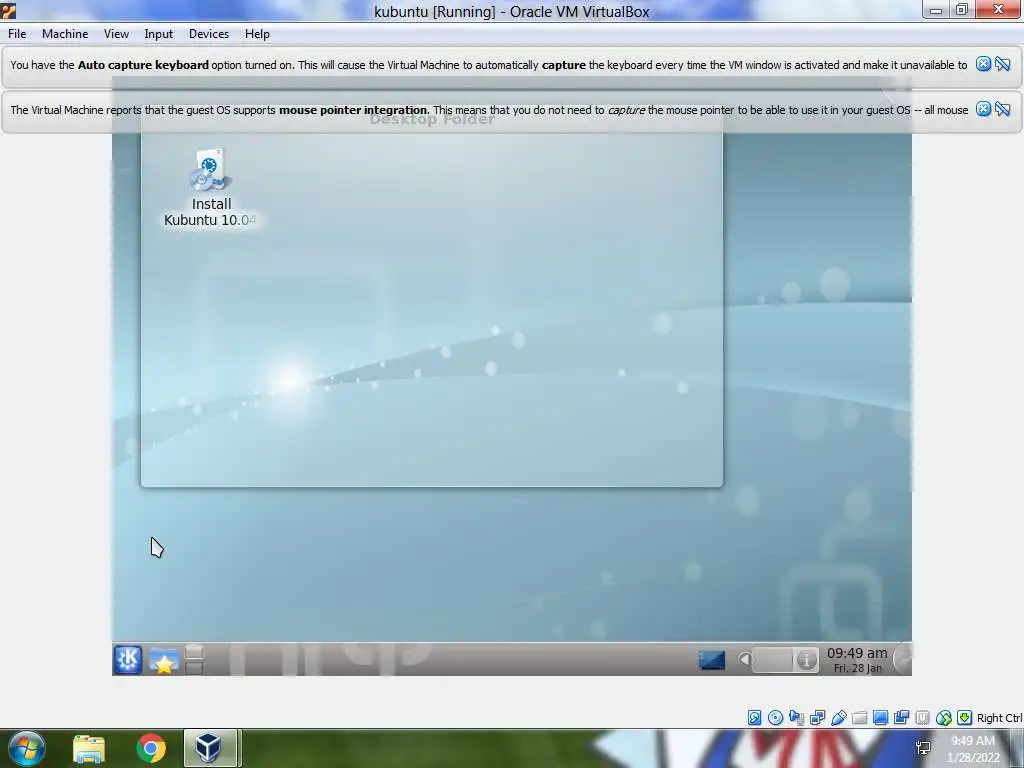Click the network adapters status icon
The height and width of the screenshot is (768, 1024).
[817, 718]
